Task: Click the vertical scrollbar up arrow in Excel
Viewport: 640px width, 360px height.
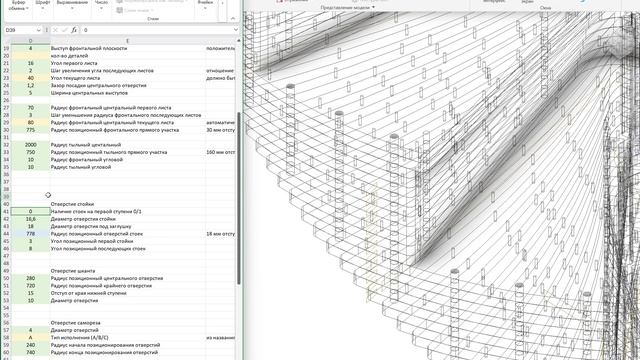Action: tap(239, 40)
